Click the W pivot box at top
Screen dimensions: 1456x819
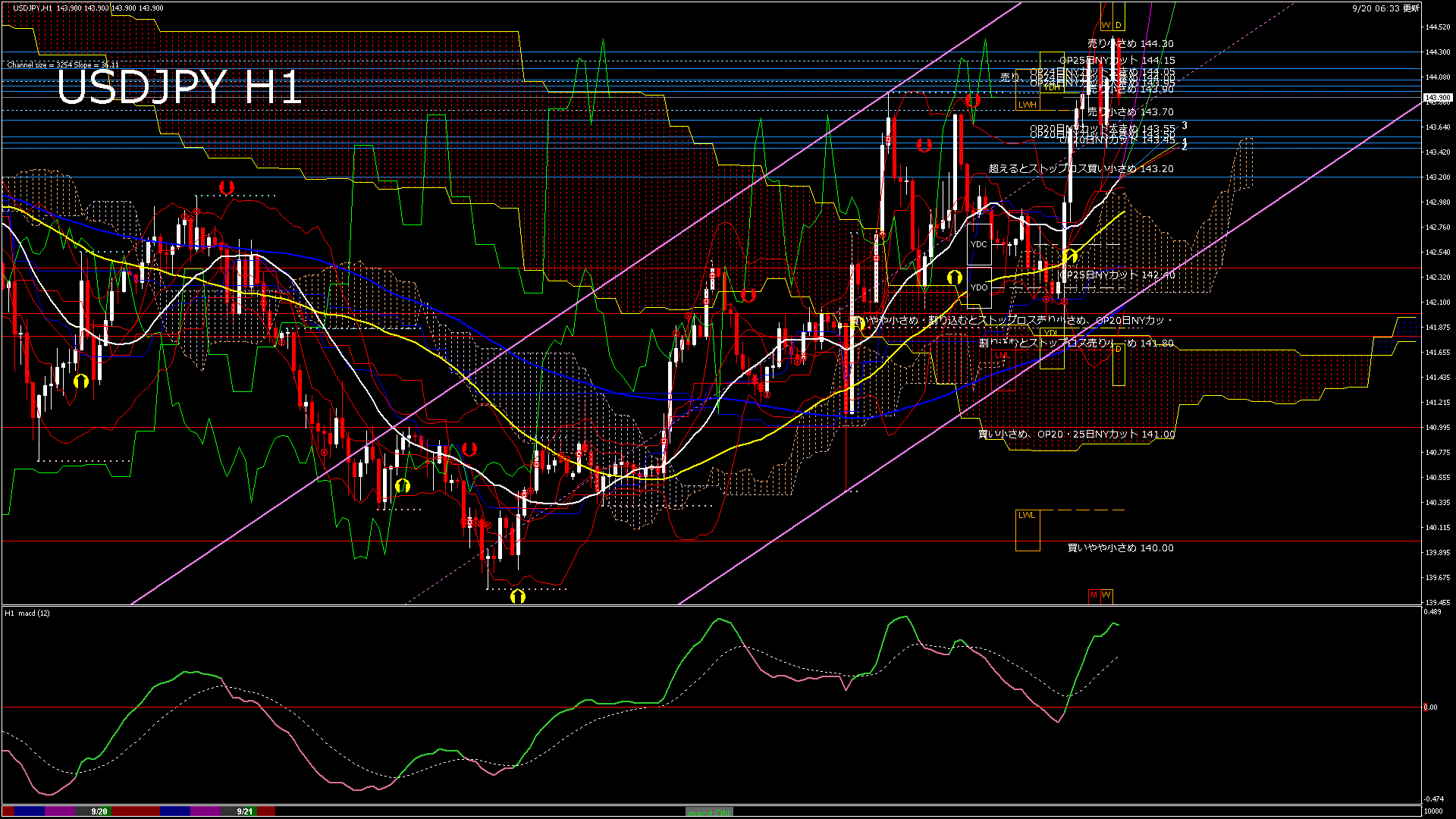click(1106, 25)
